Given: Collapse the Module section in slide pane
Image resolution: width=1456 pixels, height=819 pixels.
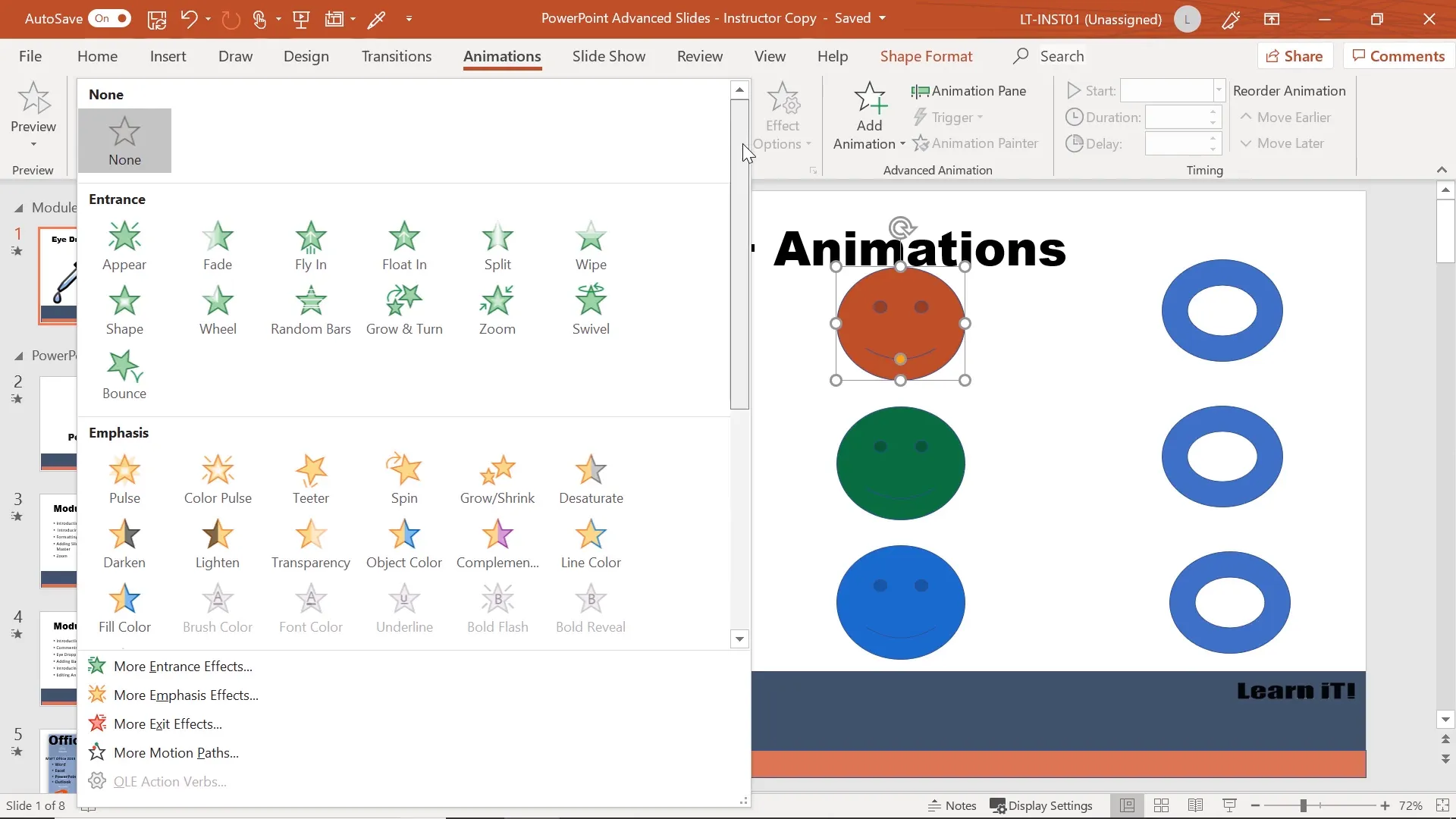Looking at the screenshot, I should pos(19,208).
